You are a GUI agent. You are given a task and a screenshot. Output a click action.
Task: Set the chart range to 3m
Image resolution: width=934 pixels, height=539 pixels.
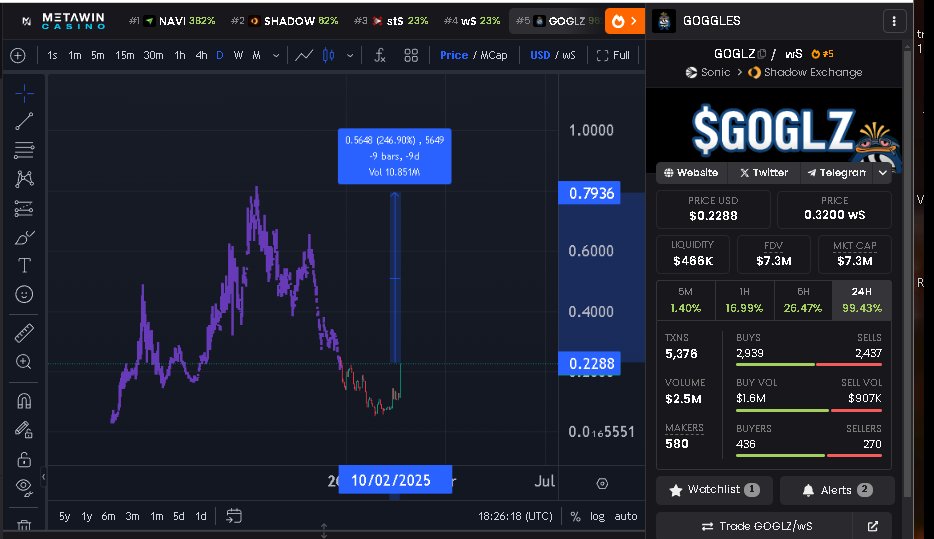coord(132,516)
